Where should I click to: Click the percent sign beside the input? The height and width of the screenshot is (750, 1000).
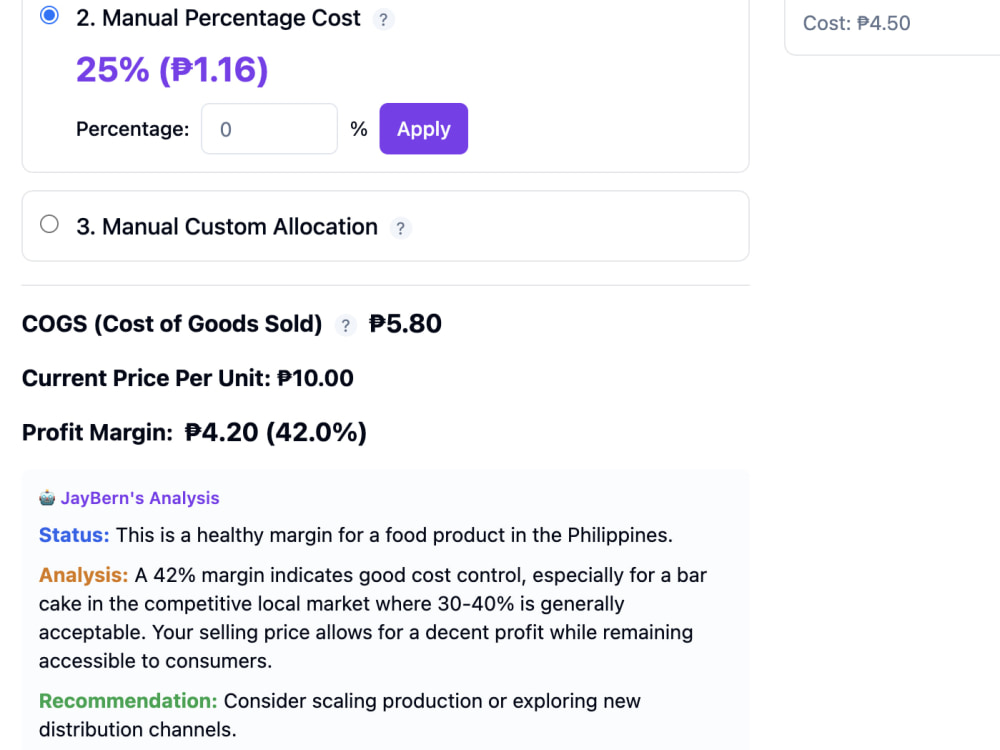358,129
